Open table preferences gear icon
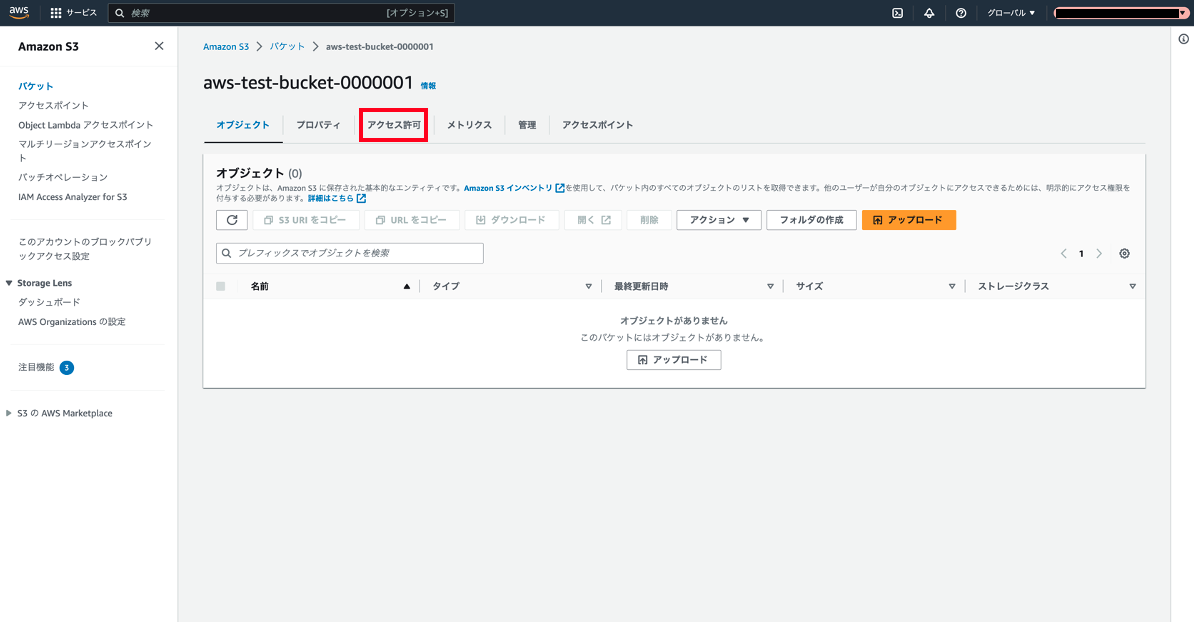This screenshot has height=622, width=1194. [x=1125, y=254]
